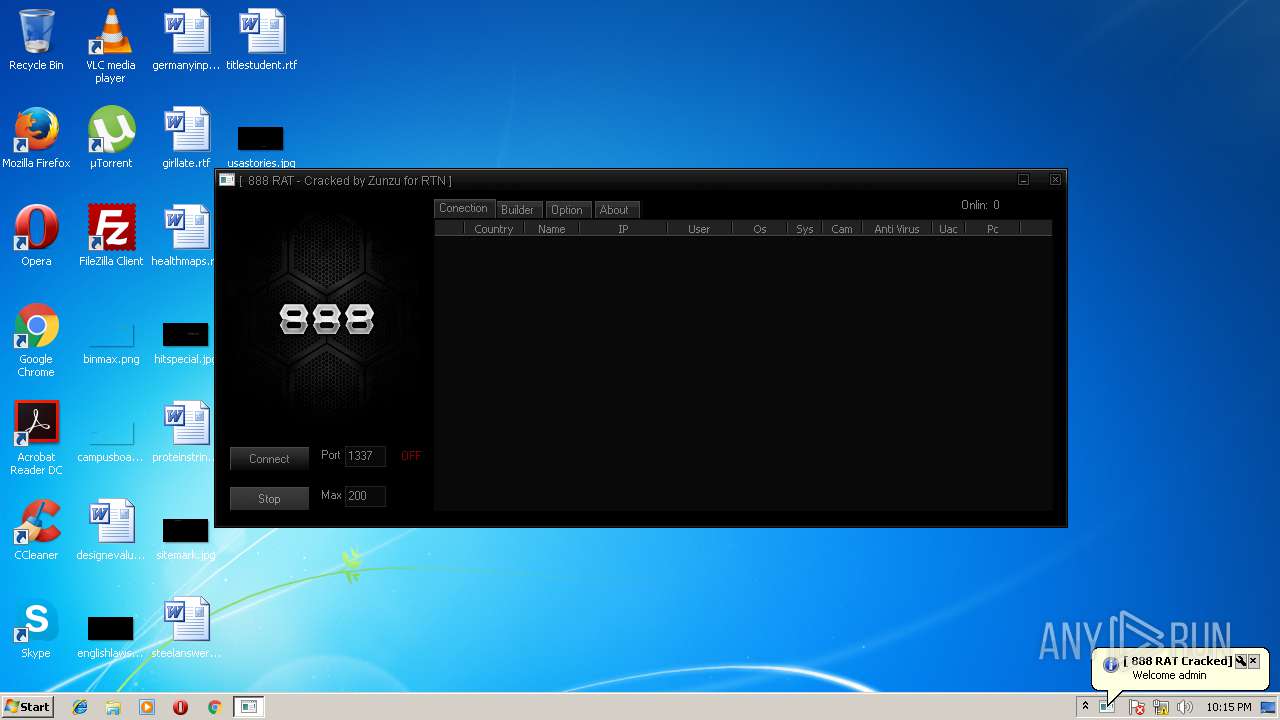Click the Show desktop button
Viewport: 1280px width, 720px height.
[x=1268, y=707]
